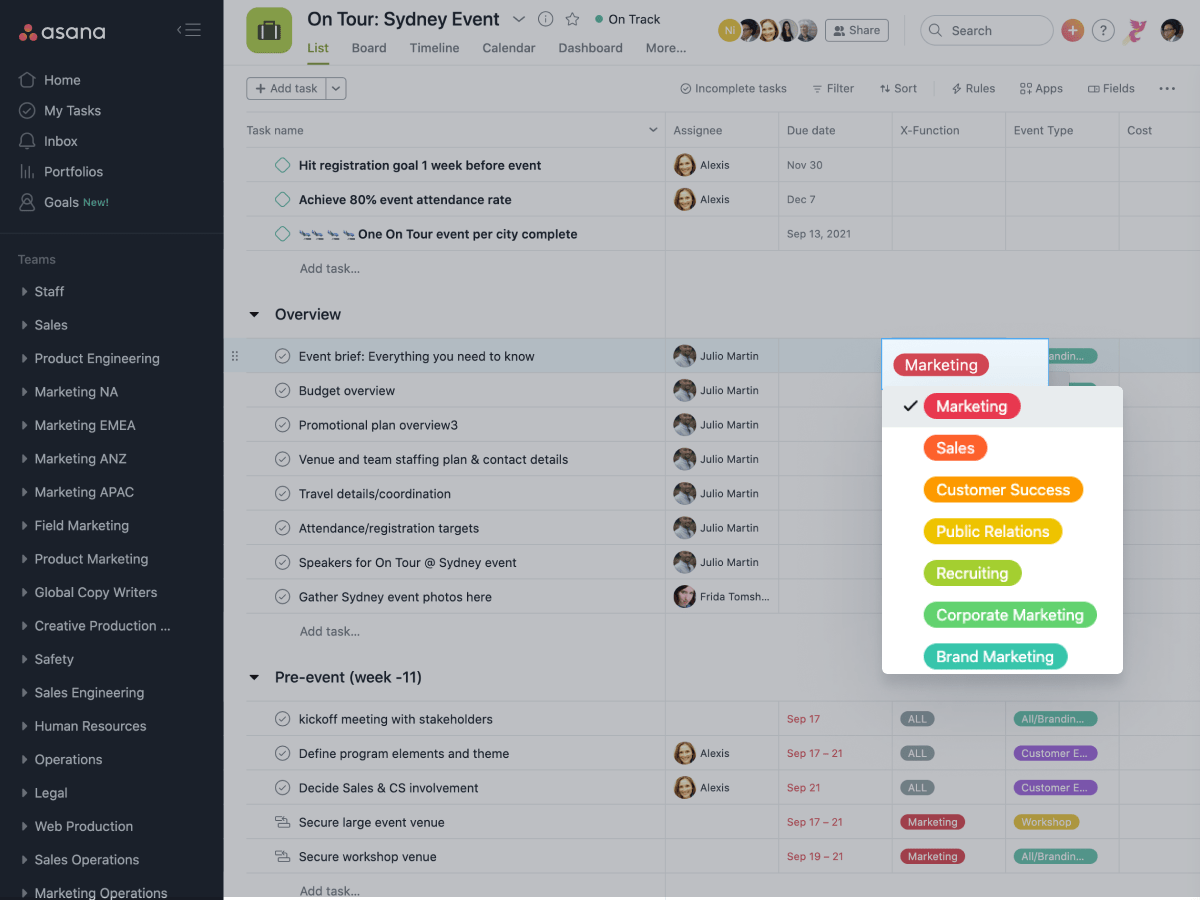Click the Share button
The width and height of the screenshot is (1200, 900).
tap(858, 30)
